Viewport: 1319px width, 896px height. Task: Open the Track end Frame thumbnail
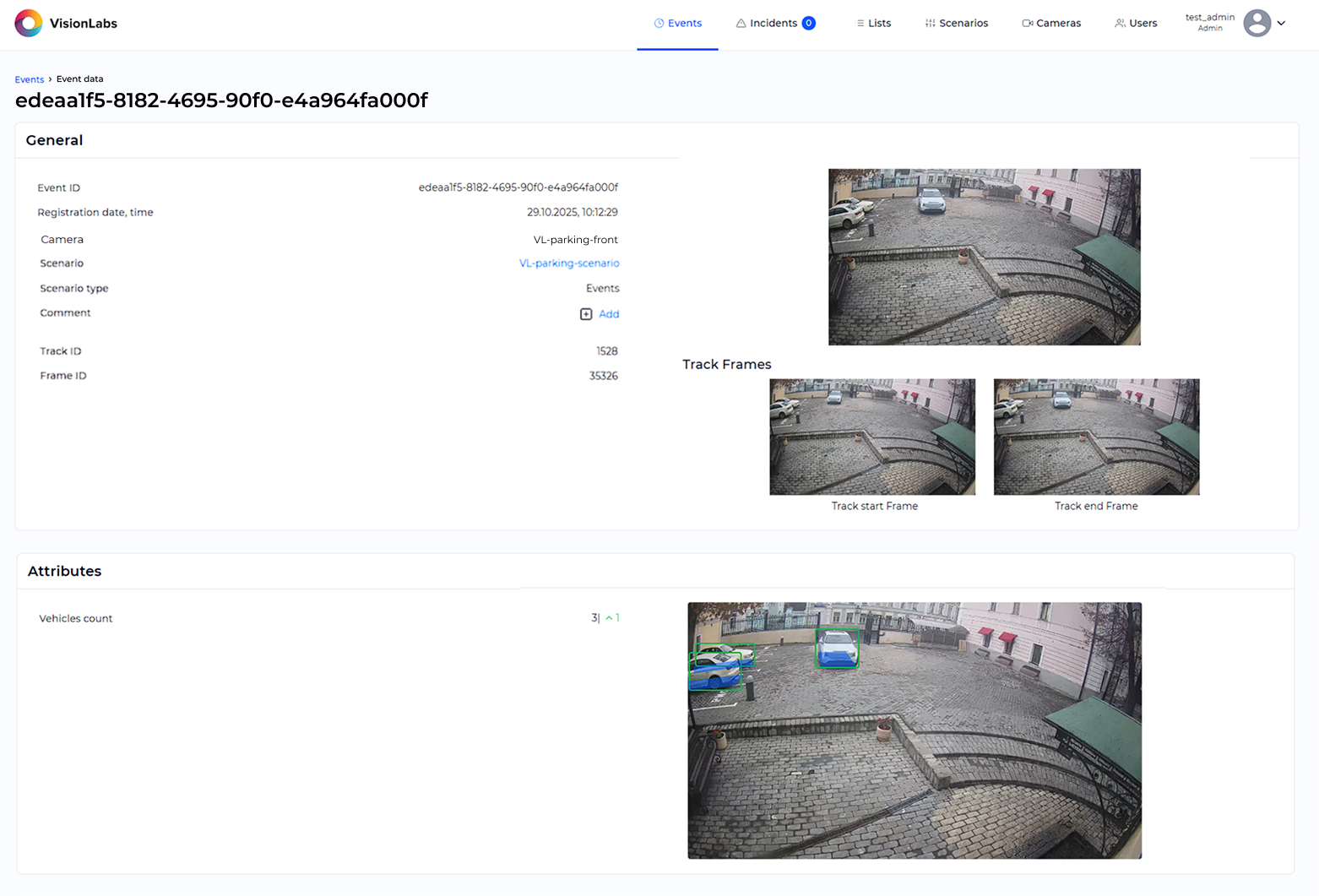coord(1096,437)
